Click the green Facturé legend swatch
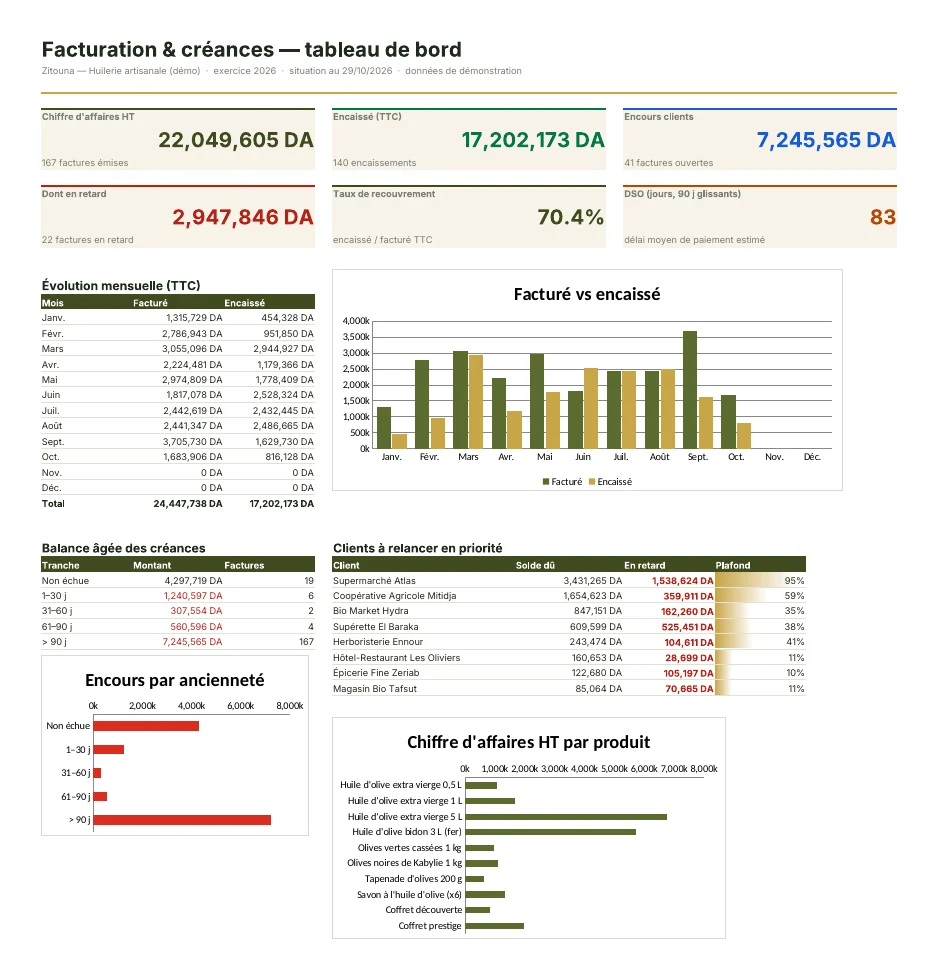This screenshot has height=979, width=937. click(x=546, y=482)
